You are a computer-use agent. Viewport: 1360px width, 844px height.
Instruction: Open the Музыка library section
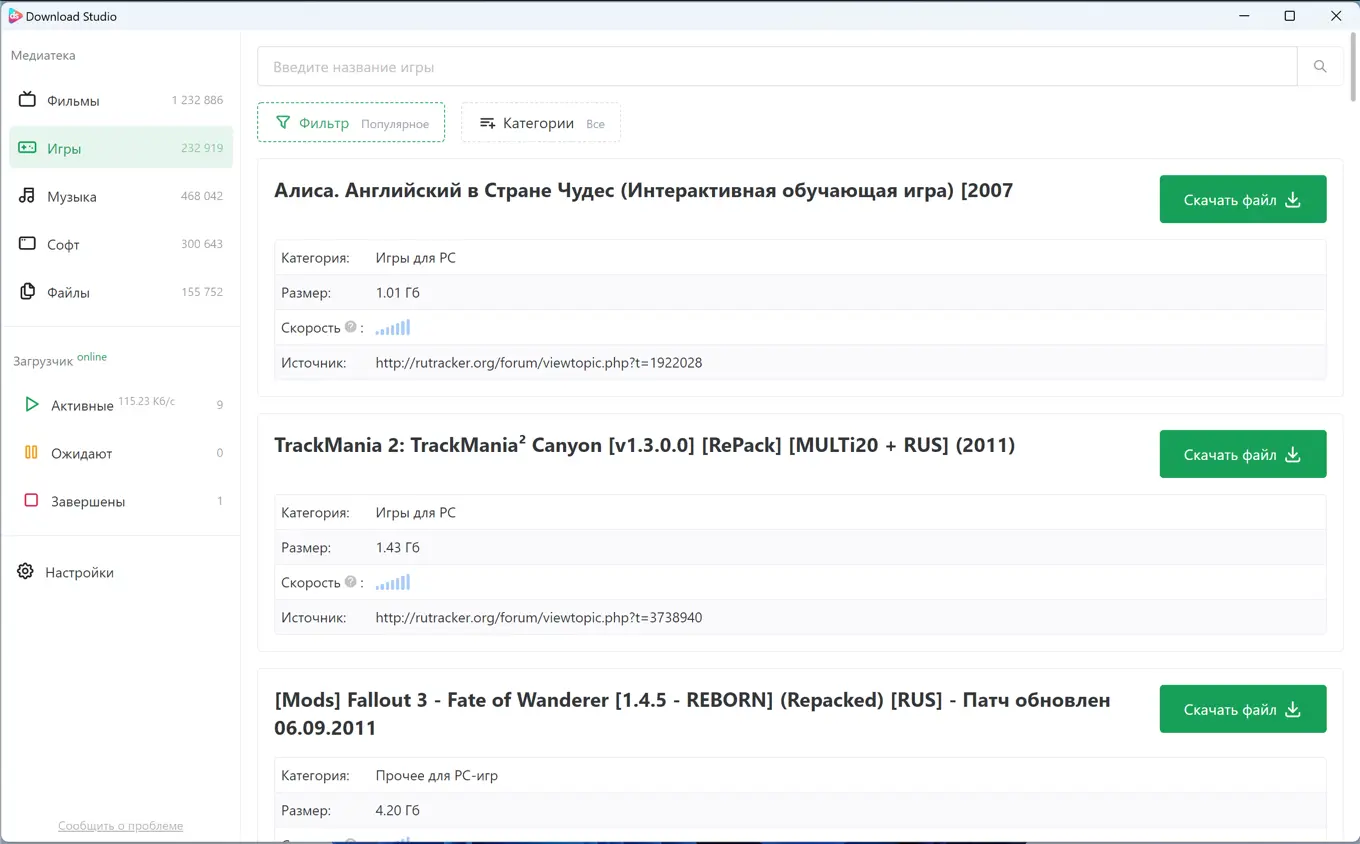pos(120,196)
